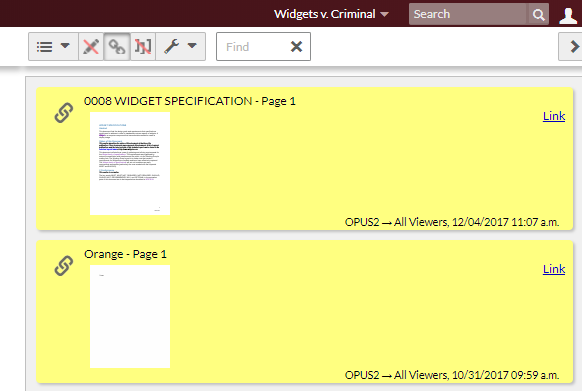Toggle the chain links filter in toolbar
582x391 pixels.
tap(117, 46)
